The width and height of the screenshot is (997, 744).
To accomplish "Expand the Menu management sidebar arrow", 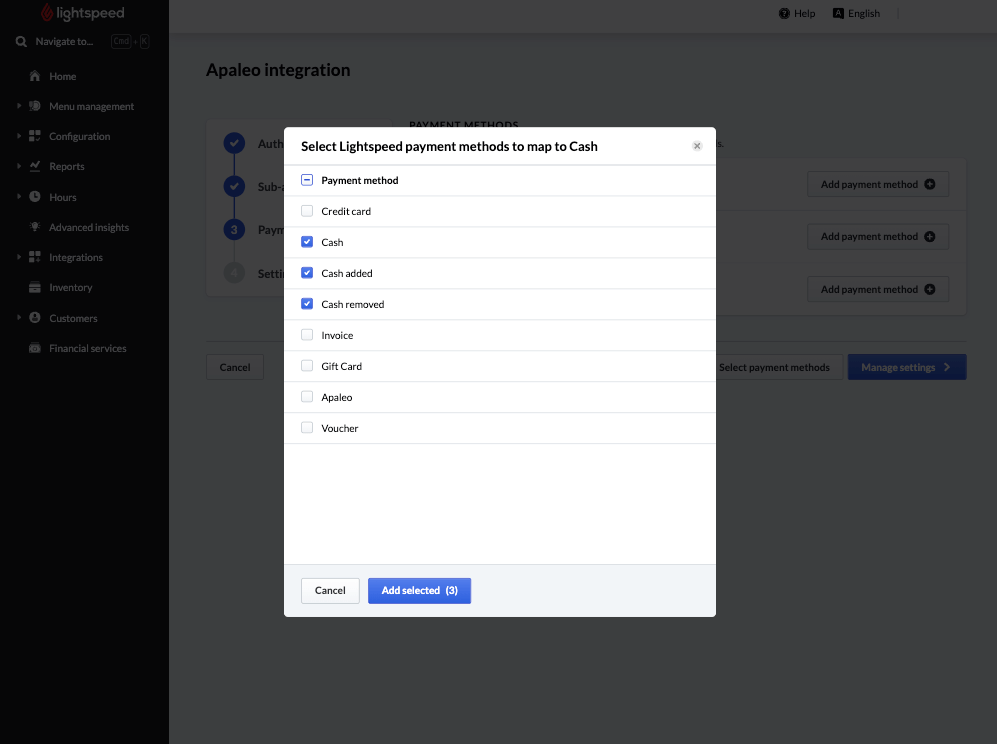I will click(19, 106).
